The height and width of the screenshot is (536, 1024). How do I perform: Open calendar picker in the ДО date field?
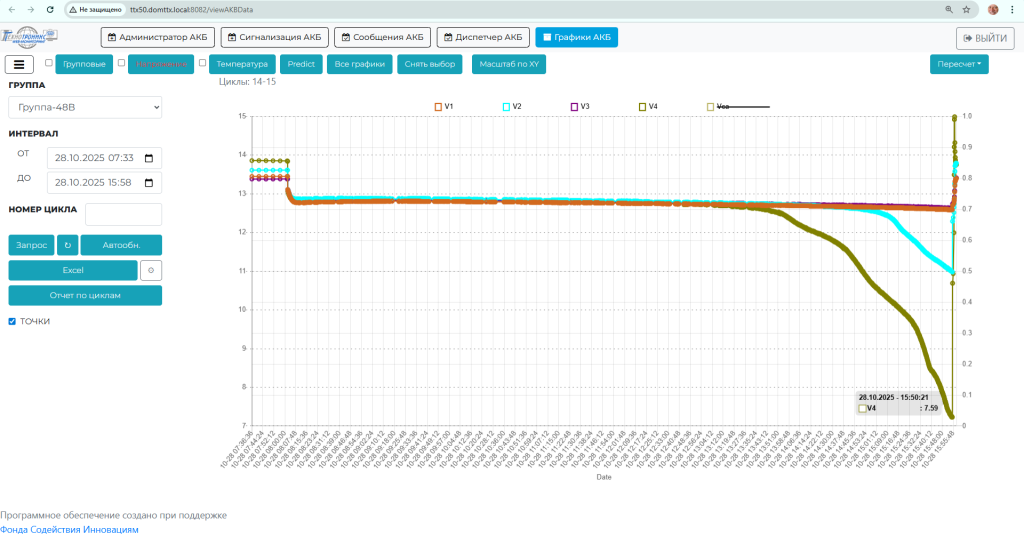(x=149, y=183)
